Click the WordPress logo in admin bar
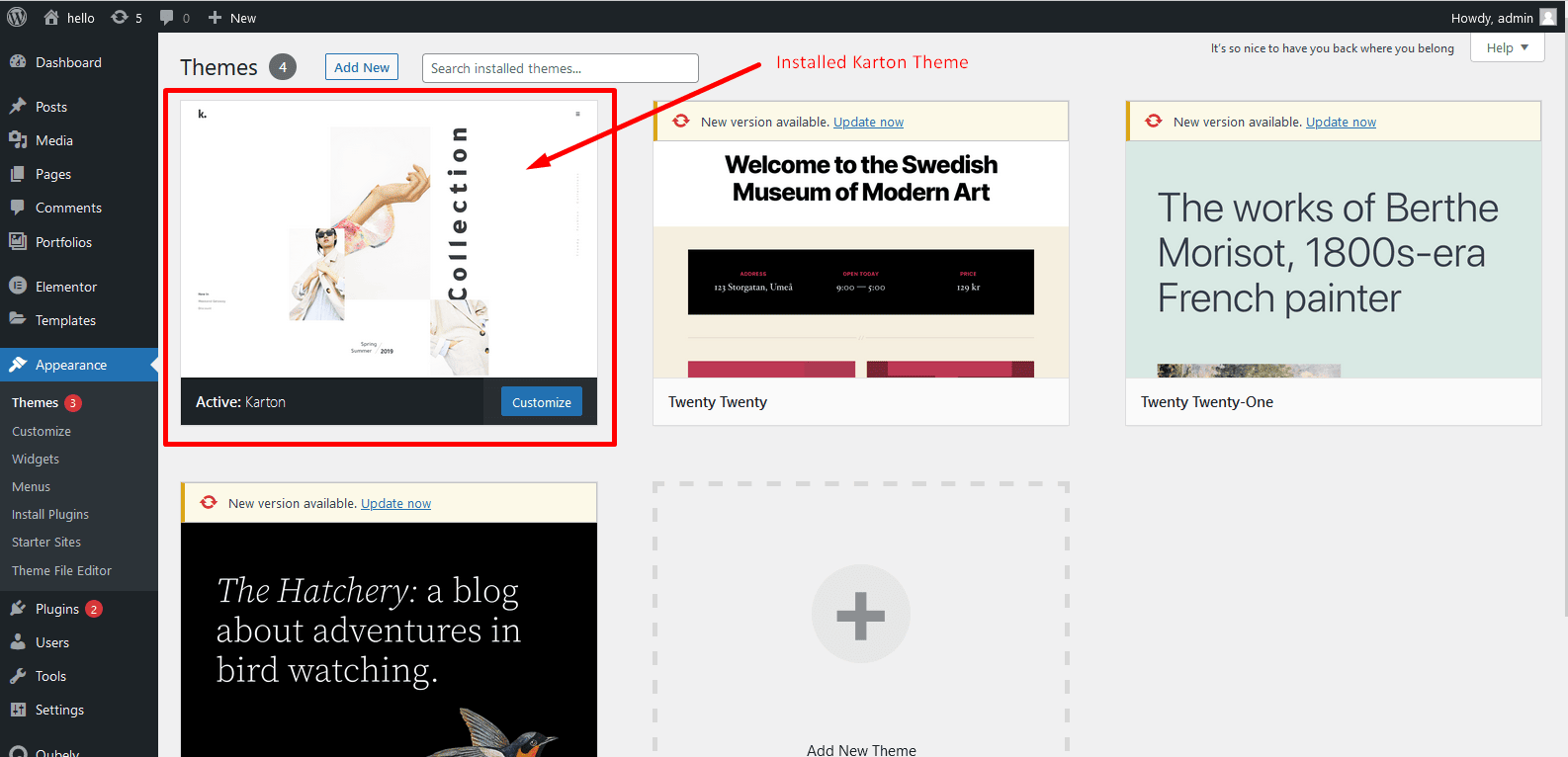 point(17,17)
